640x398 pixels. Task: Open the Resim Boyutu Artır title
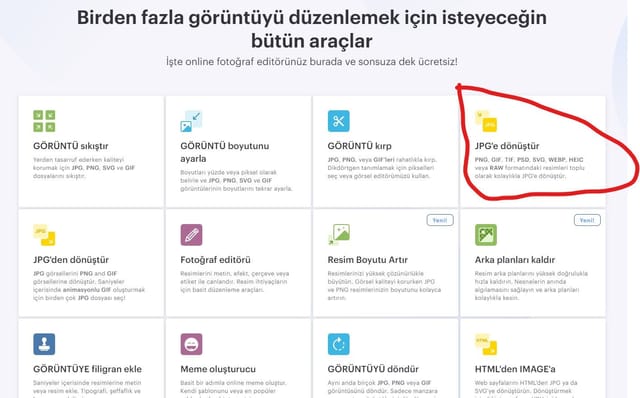367,260
